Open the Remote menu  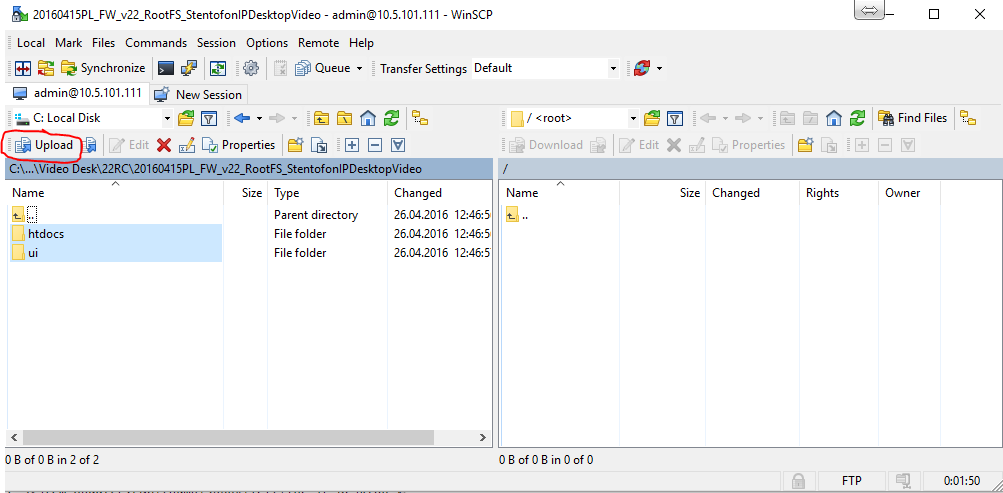(319, 43)
